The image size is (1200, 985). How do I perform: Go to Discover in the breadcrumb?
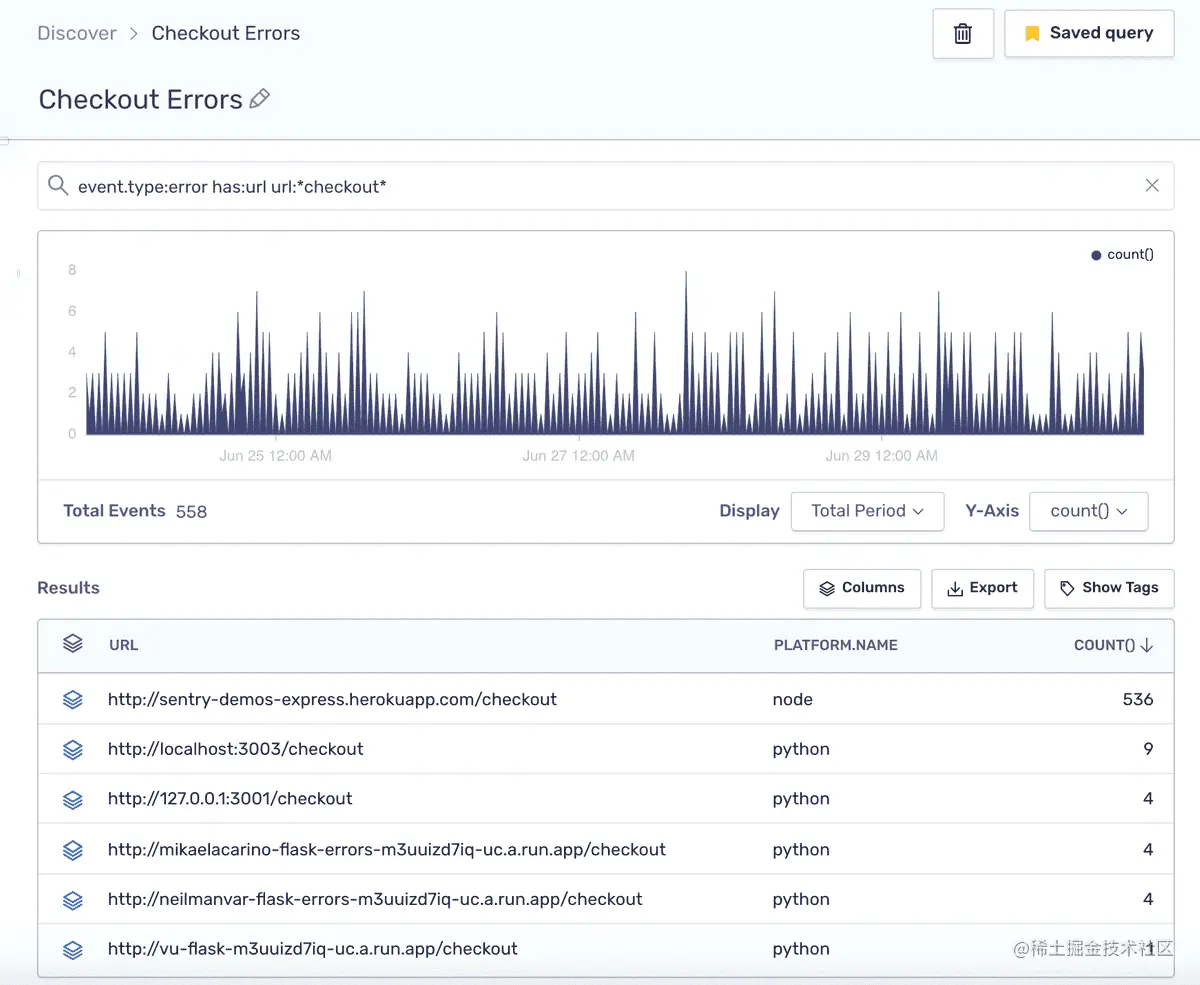coord(77,34)
